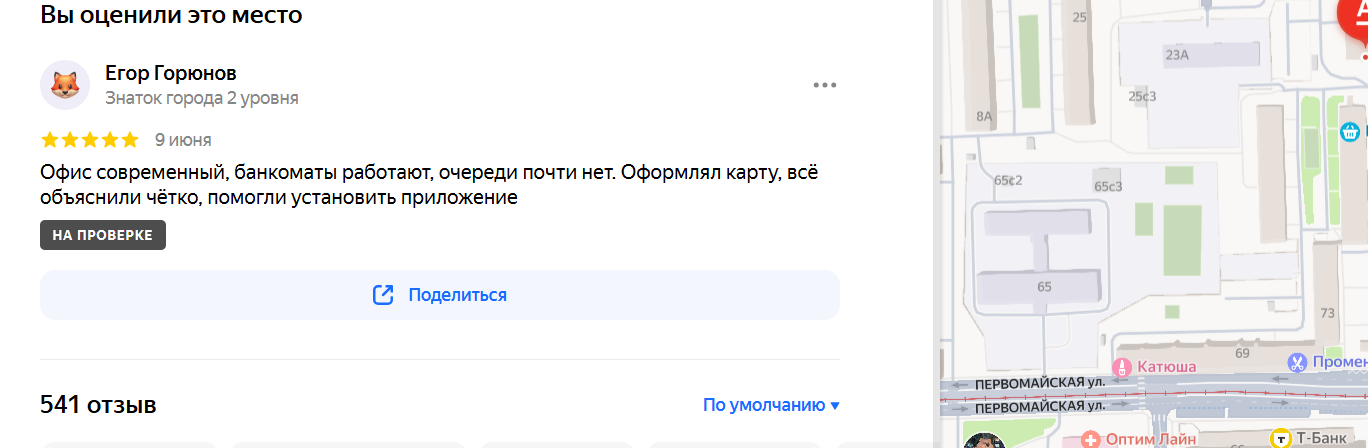Open the Катюша place marker on map
The width and height of the screenshot is (1368, 448).
pyautogui.click(x=1123, y=366)
